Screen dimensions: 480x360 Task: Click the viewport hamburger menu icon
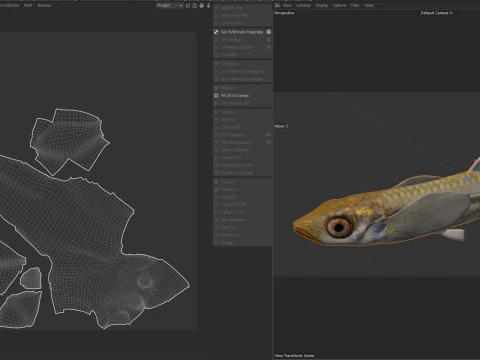point(277,5)
